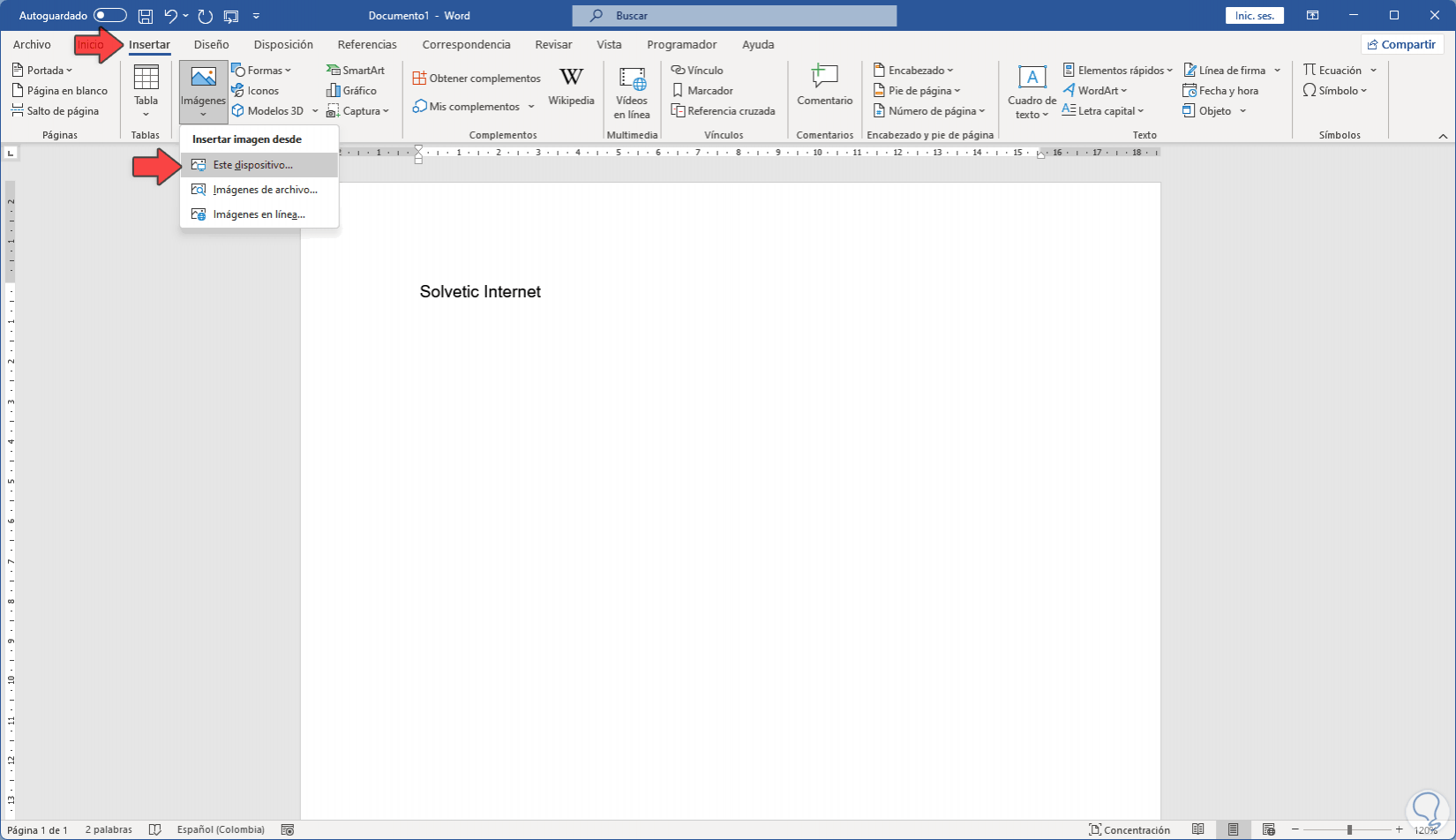The height and width of the screenshot is (840, 1456).
Task: Add a Comentario to the document
Action: [x=824, y=86]
